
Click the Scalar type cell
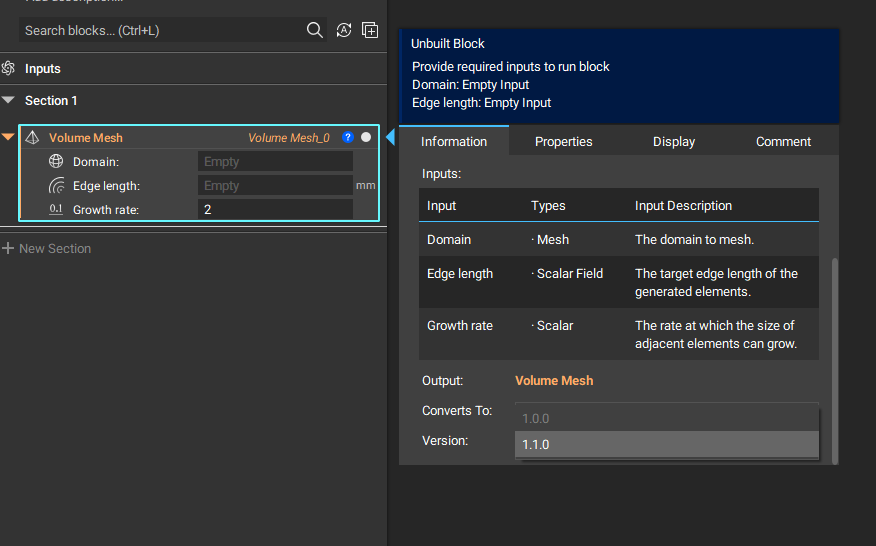click(552, 326)
